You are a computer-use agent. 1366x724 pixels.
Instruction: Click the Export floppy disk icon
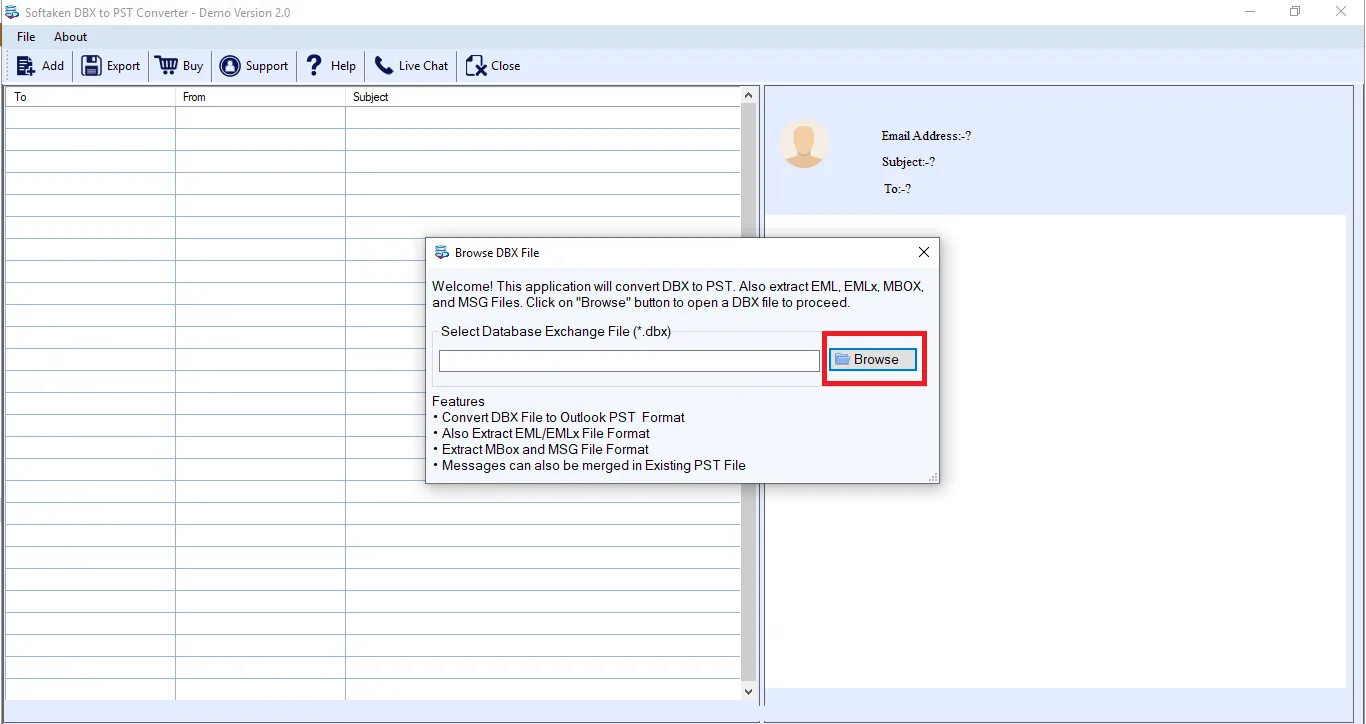click(91, 66)
